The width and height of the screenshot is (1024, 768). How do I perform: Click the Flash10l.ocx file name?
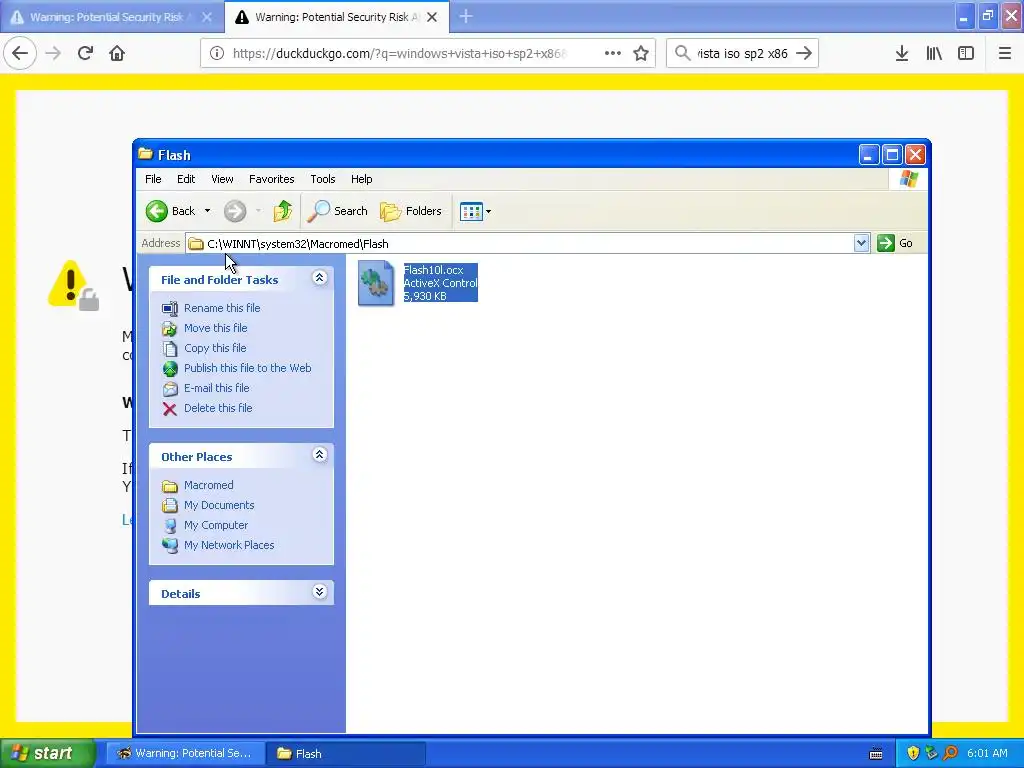(434, 270)
